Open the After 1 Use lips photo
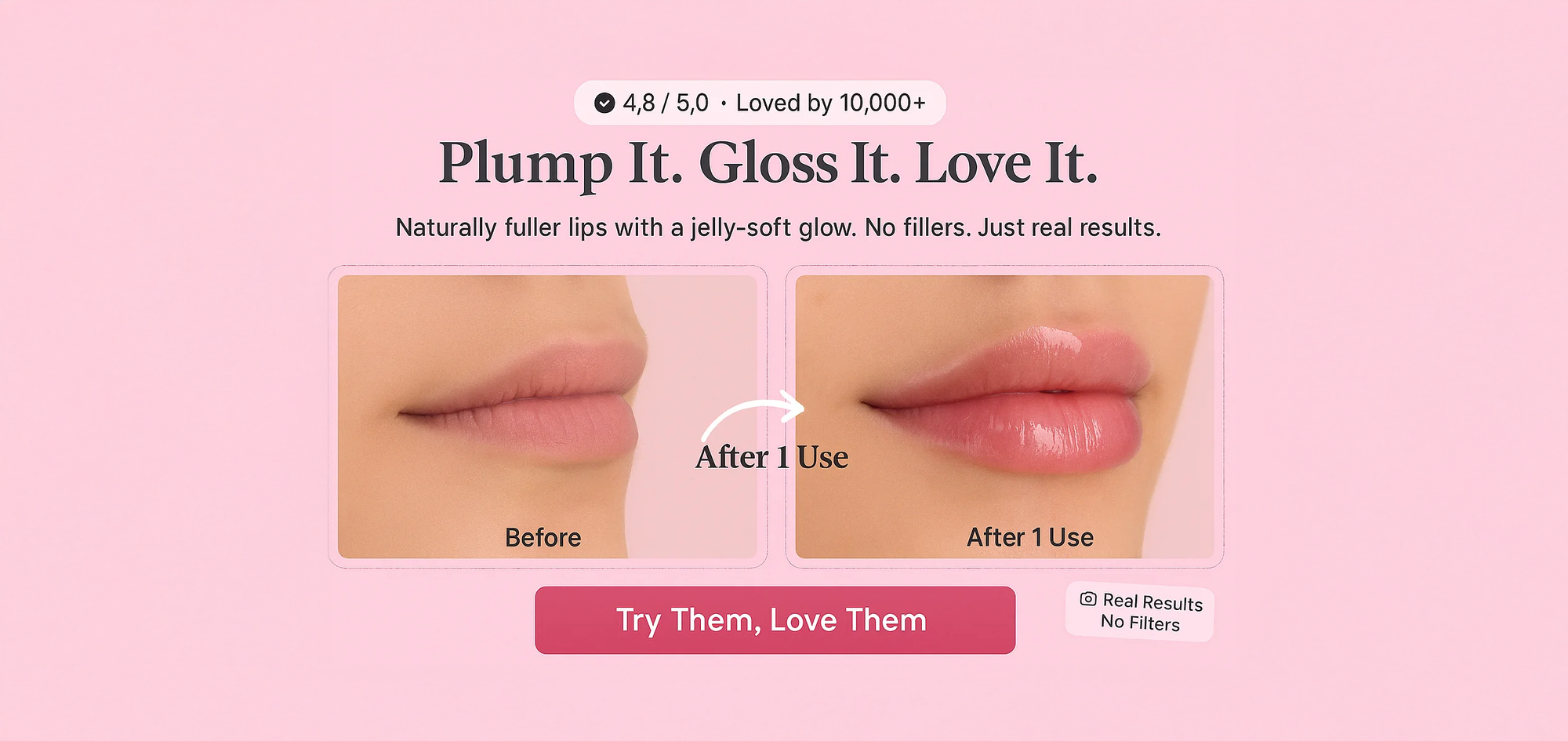Screen dimensions: 1568x741 1004,416
